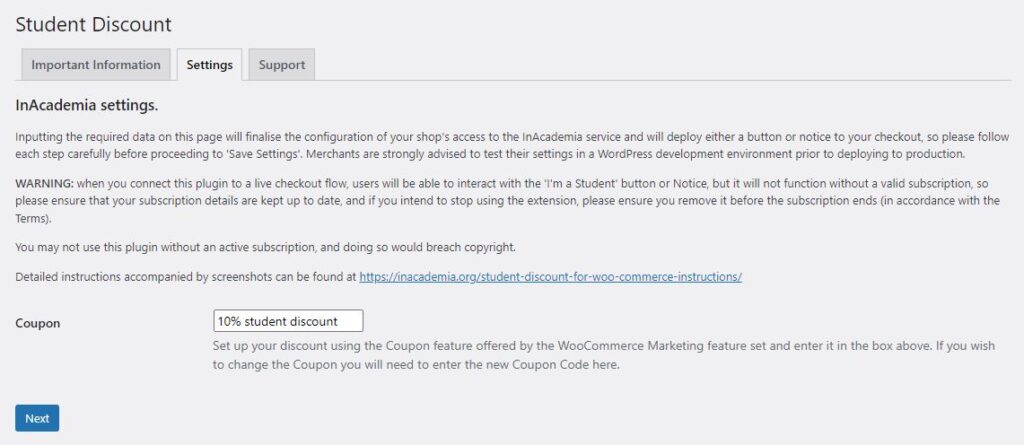
Task: Switch to the Support tab
Action: (282, 65)
